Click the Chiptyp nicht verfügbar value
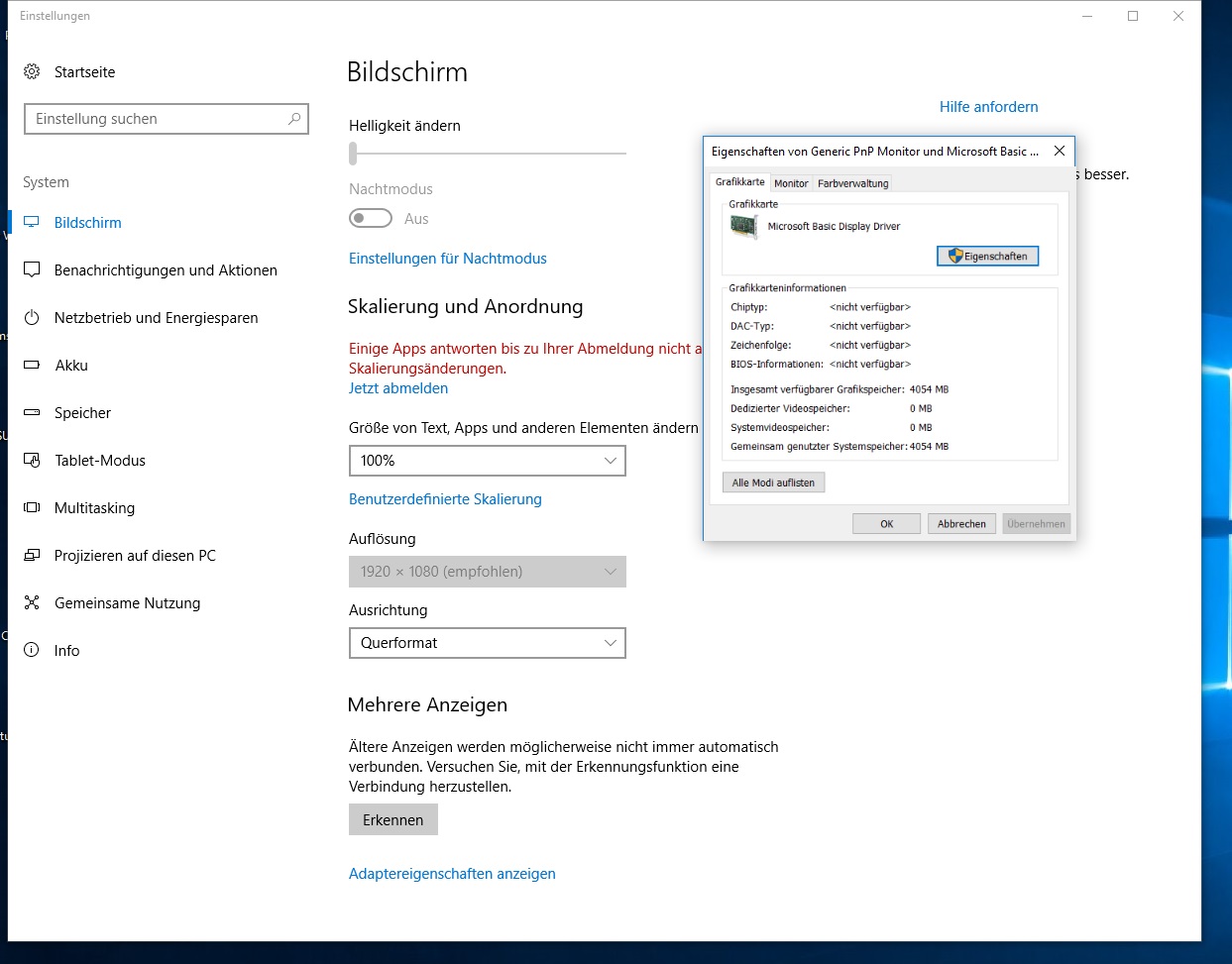 (x=870, y=307)
